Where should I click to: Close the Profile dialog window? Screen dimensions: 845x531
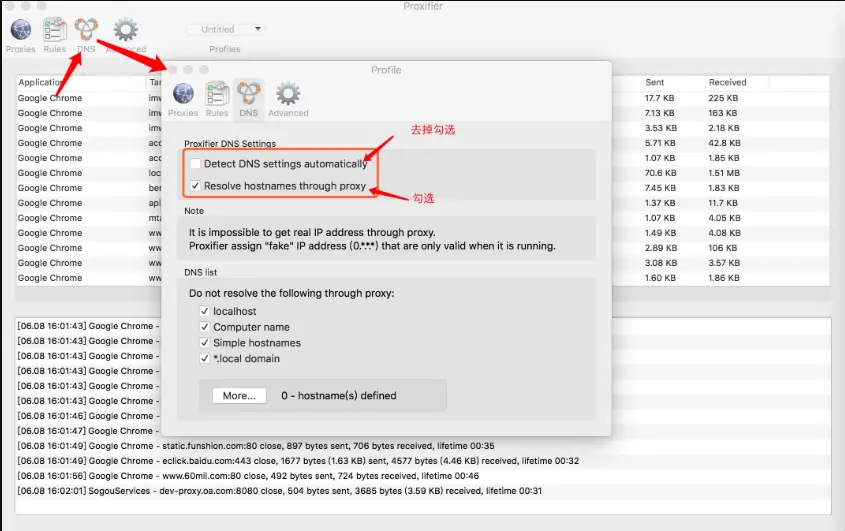(172, 70)
